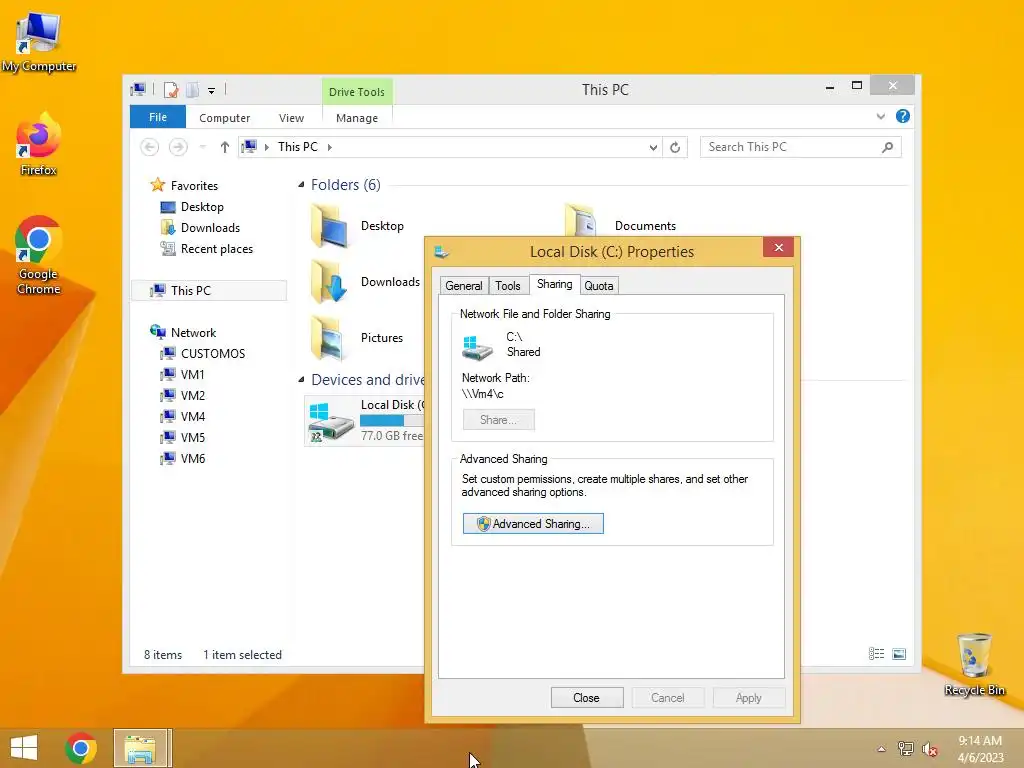1024x768 pixels.
Task: Open Desktop under Favorites
Action: tap(202, 207)
